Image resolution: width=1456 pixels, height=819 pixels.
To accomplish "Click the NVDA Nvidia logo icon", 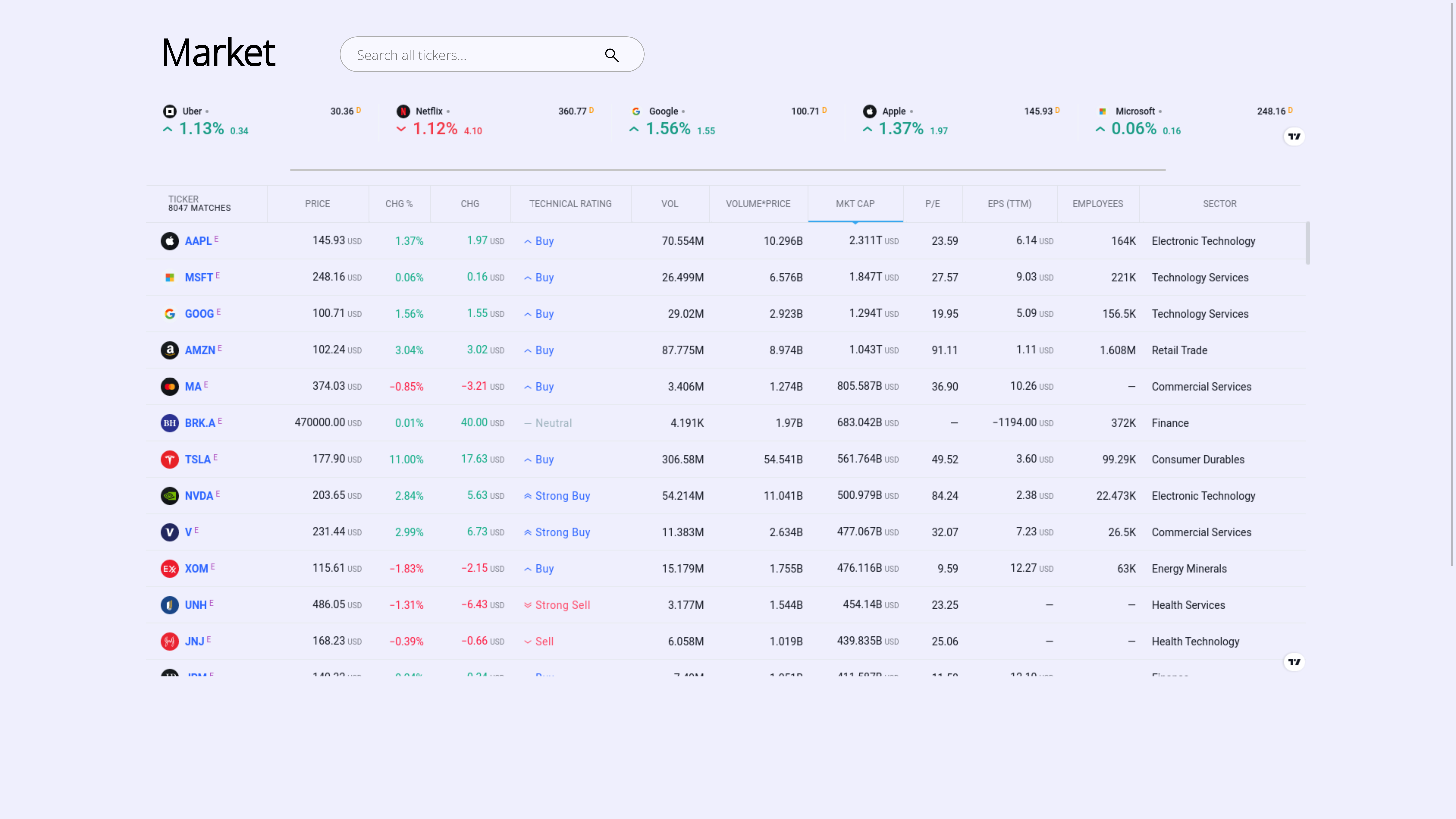I will pyautogui.click(x=169, y=496).
